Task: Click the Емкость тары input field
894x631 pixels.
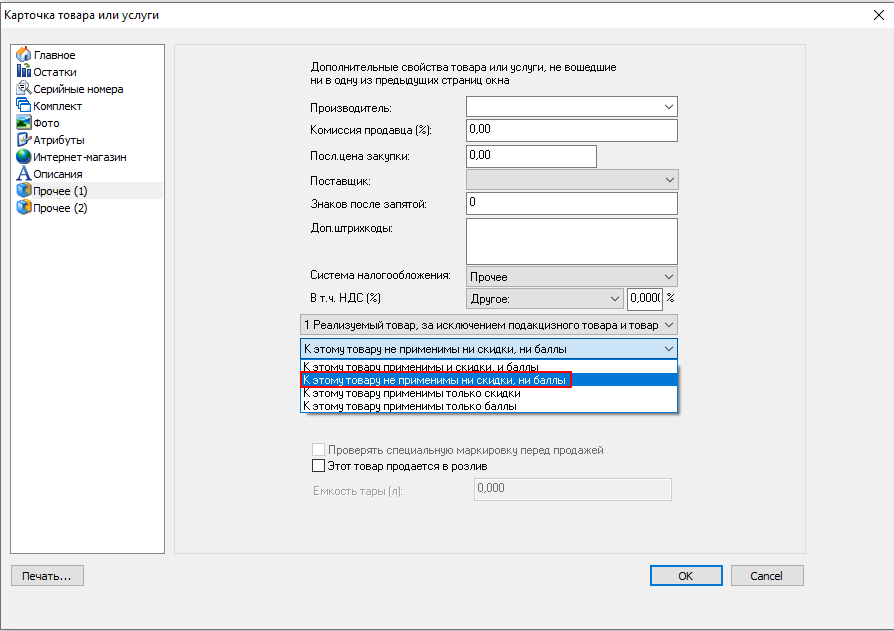Action: click(572, 489)
